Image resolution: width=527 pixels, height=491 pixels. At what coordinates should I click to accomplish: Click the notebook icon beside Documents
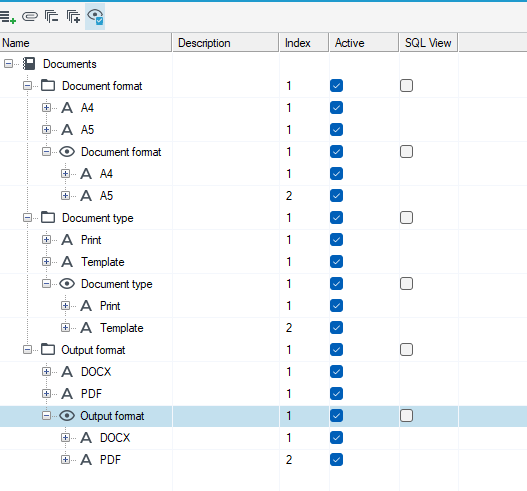[x=29, y=64]
